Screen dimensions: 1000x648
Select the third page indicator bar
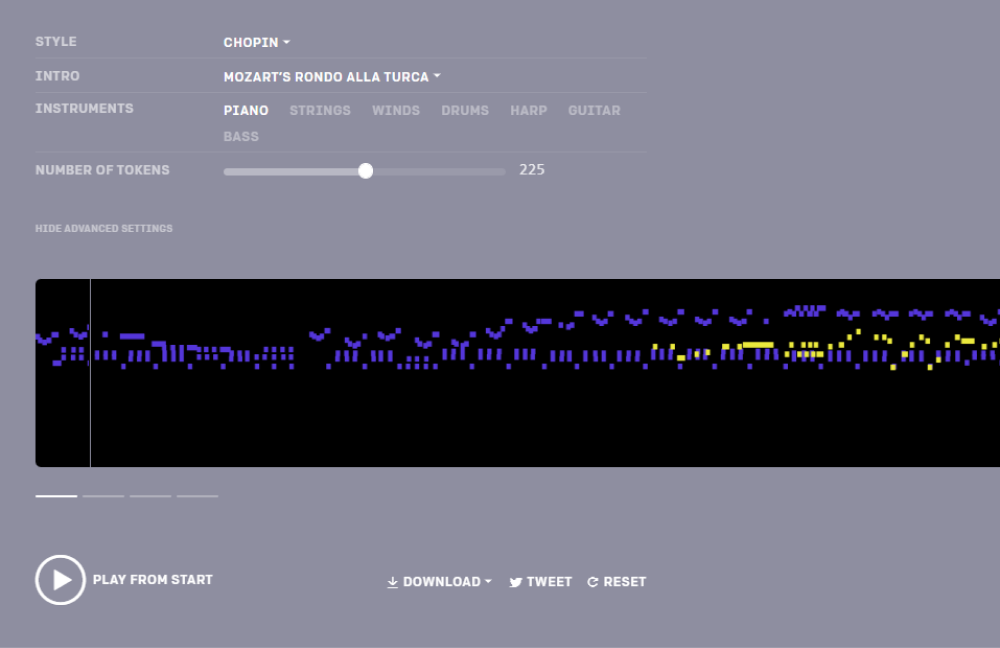coord(151,496)
